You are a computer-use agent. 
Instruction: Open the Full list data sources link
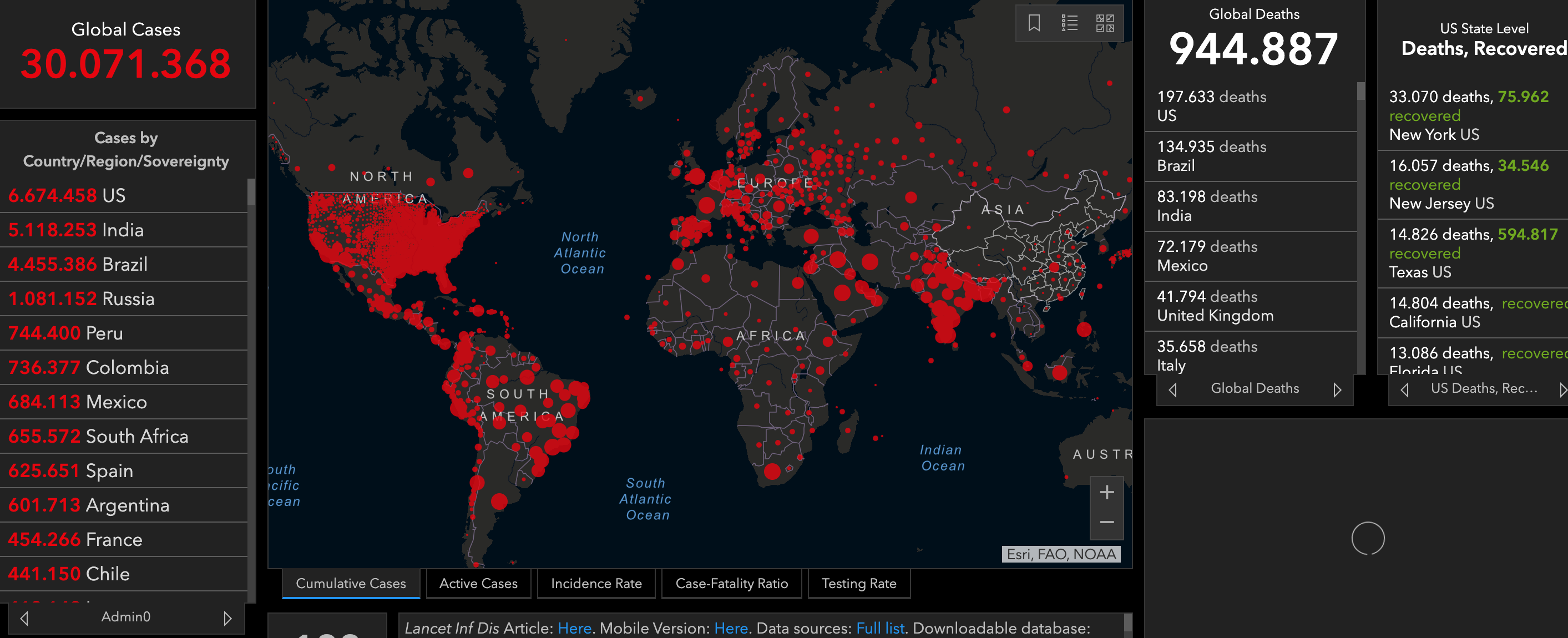pyautogui.click(x=879, y=627)
